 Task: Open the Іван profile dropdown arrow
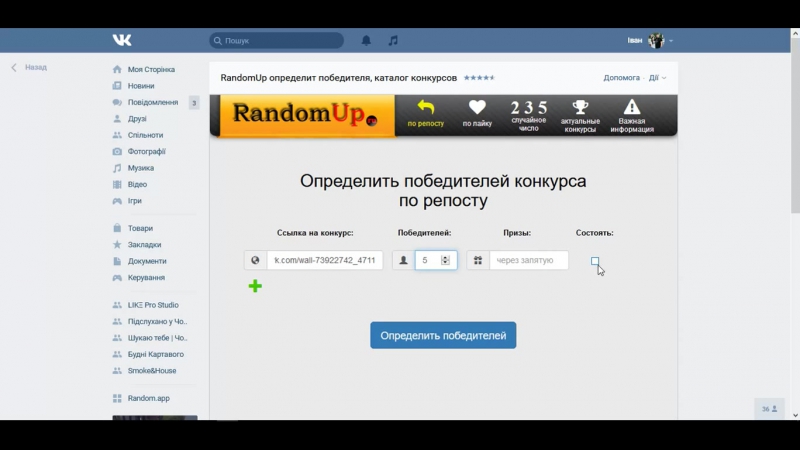(671, 41)
